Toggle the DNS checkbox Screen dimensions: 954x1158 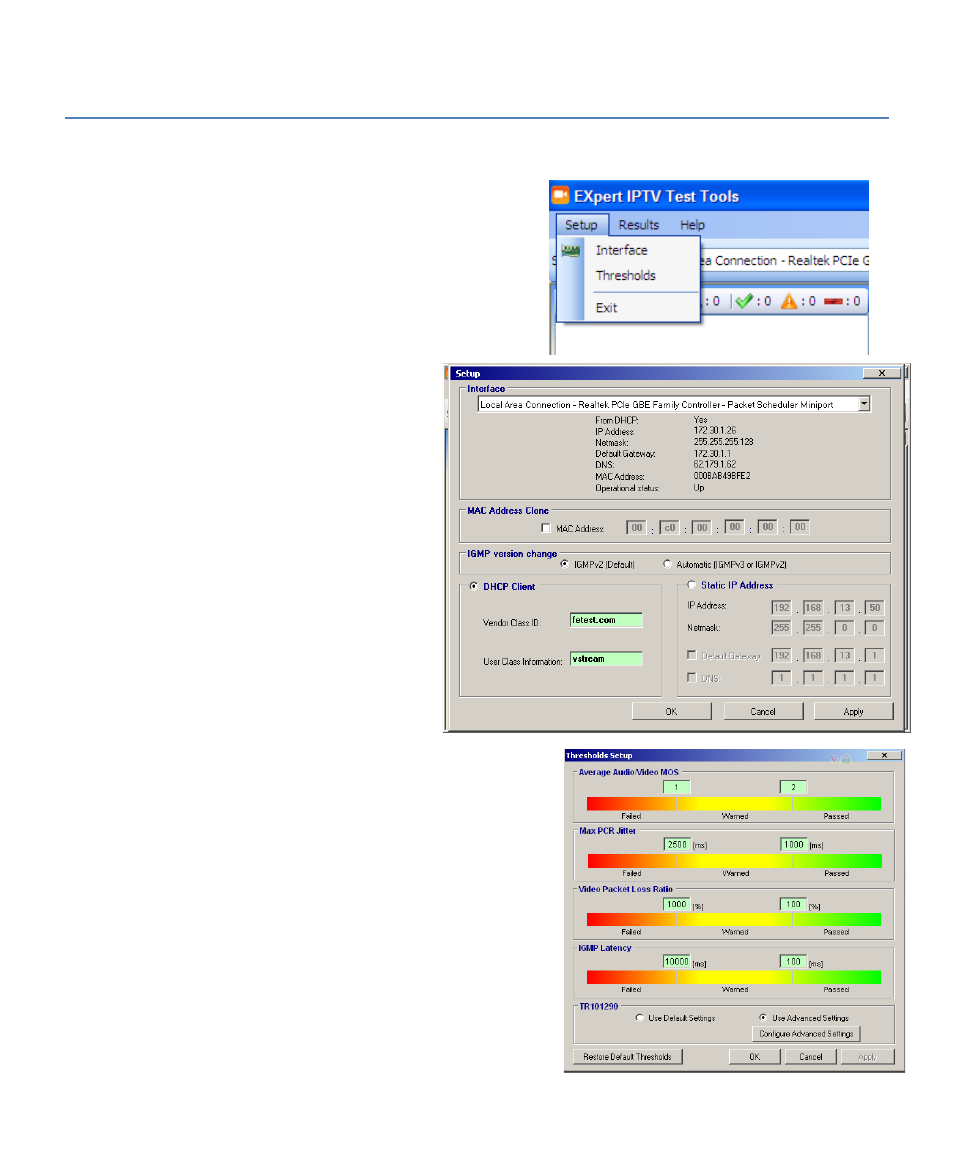692,677
